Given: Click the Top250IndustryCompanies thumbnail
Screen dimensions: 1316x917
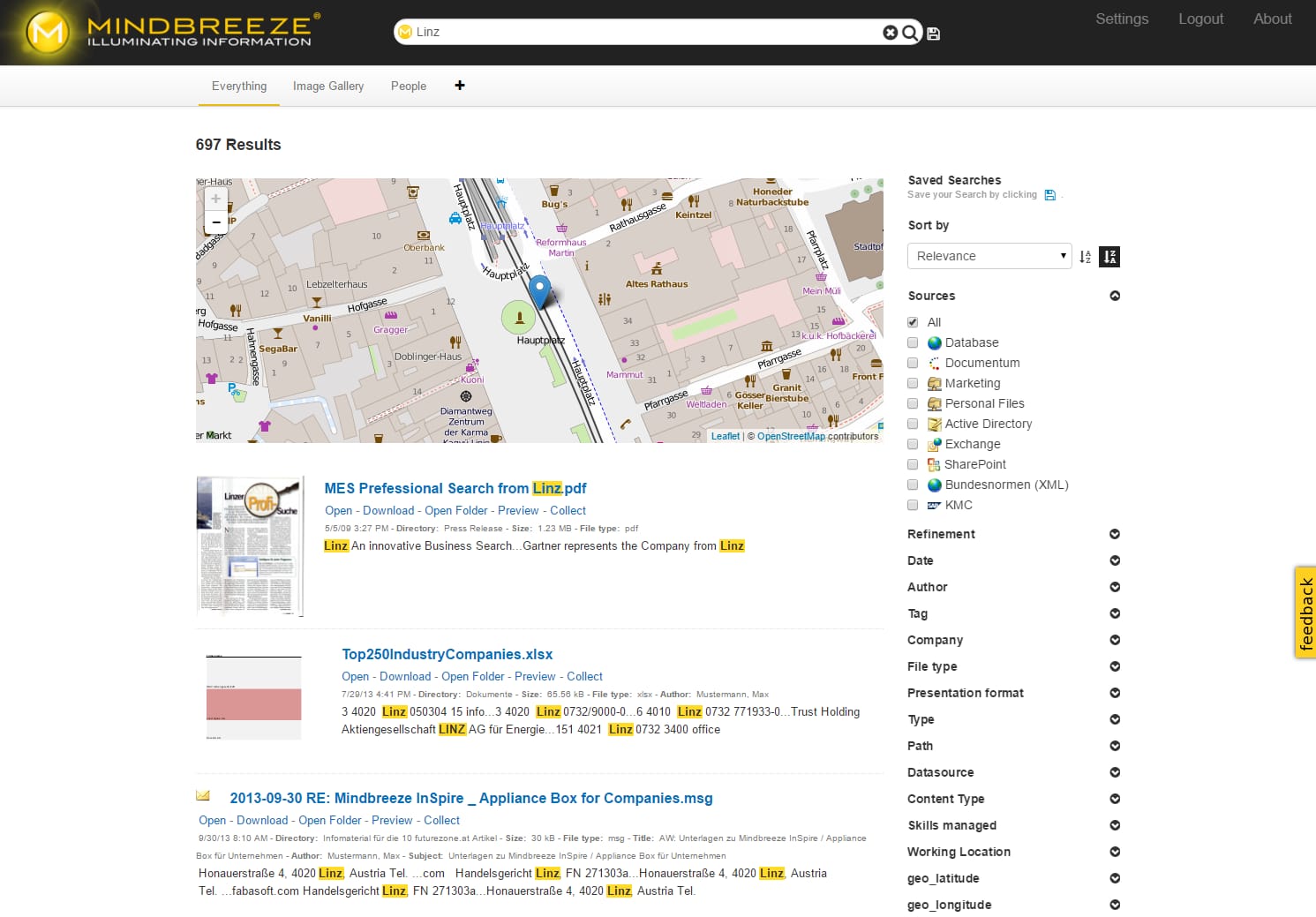Looking at the screenshot, I should [x=253, y=696].
